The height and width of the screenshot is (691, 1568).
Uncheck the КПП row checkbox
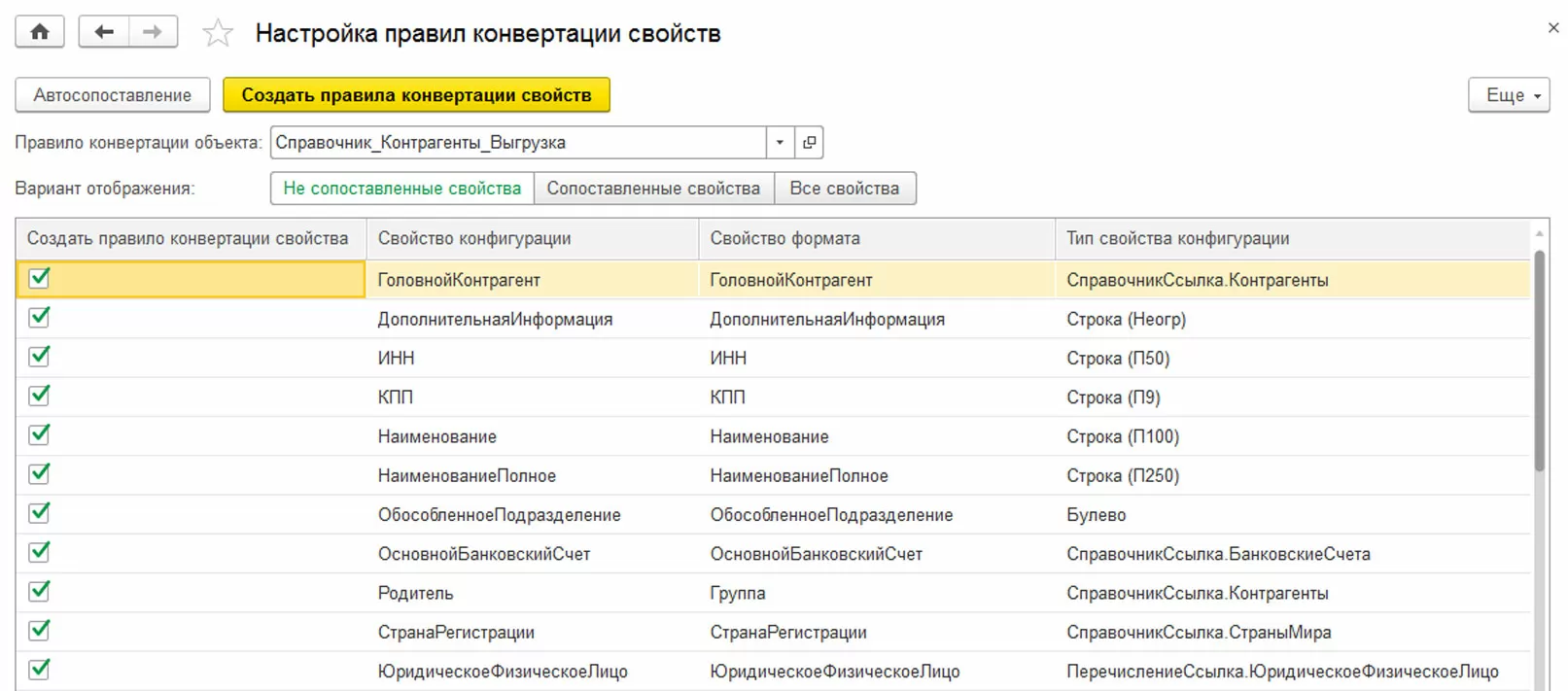(39, 396)
